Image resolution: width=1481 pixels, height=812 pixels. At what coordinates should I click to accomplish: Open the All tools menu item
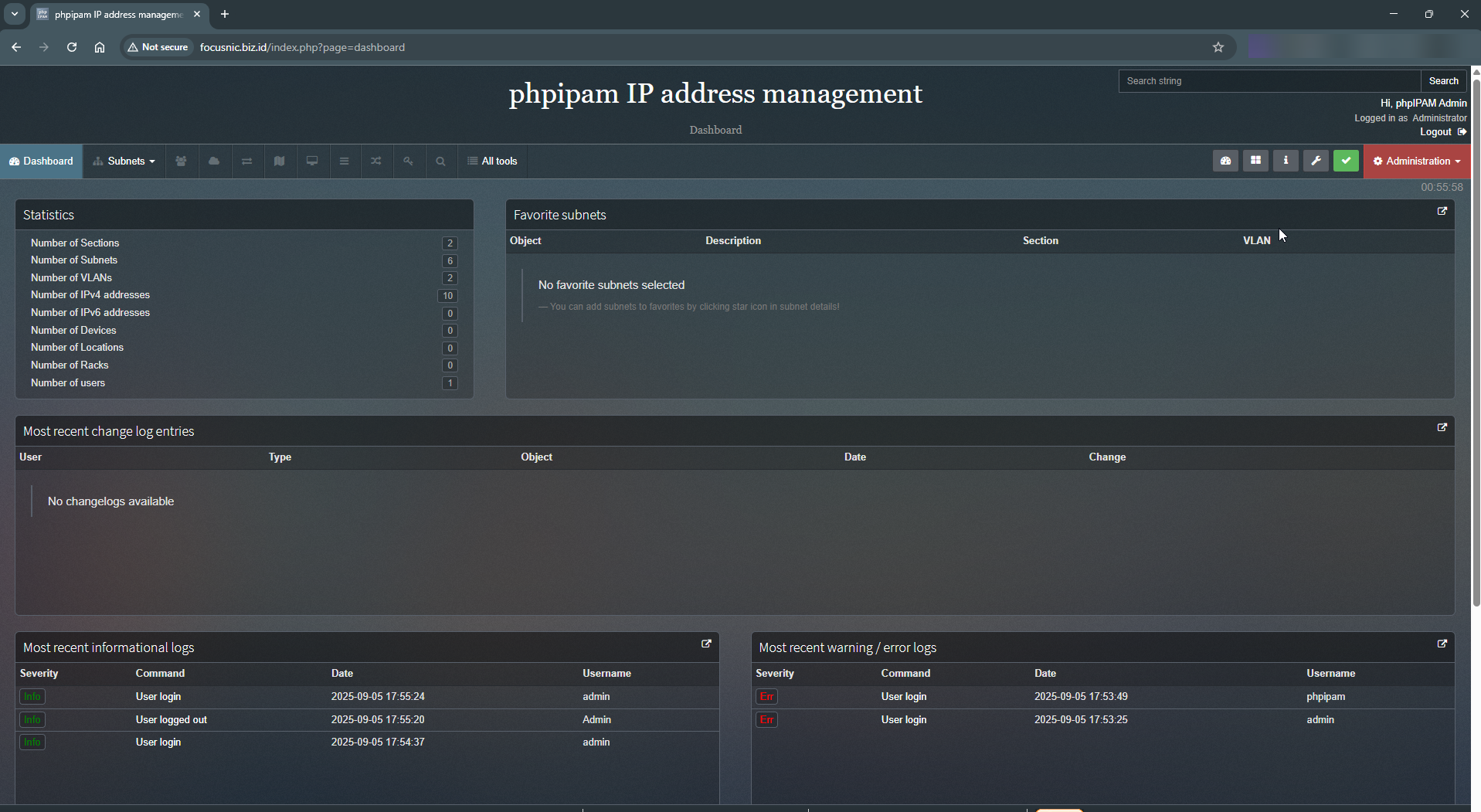tap(492, 161)
